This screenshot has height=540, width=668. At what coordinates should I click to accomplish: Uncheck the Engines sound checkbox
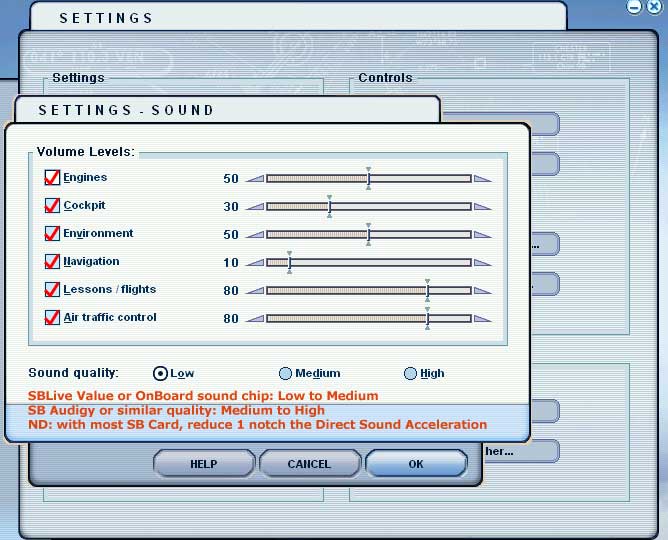point(52,177)
